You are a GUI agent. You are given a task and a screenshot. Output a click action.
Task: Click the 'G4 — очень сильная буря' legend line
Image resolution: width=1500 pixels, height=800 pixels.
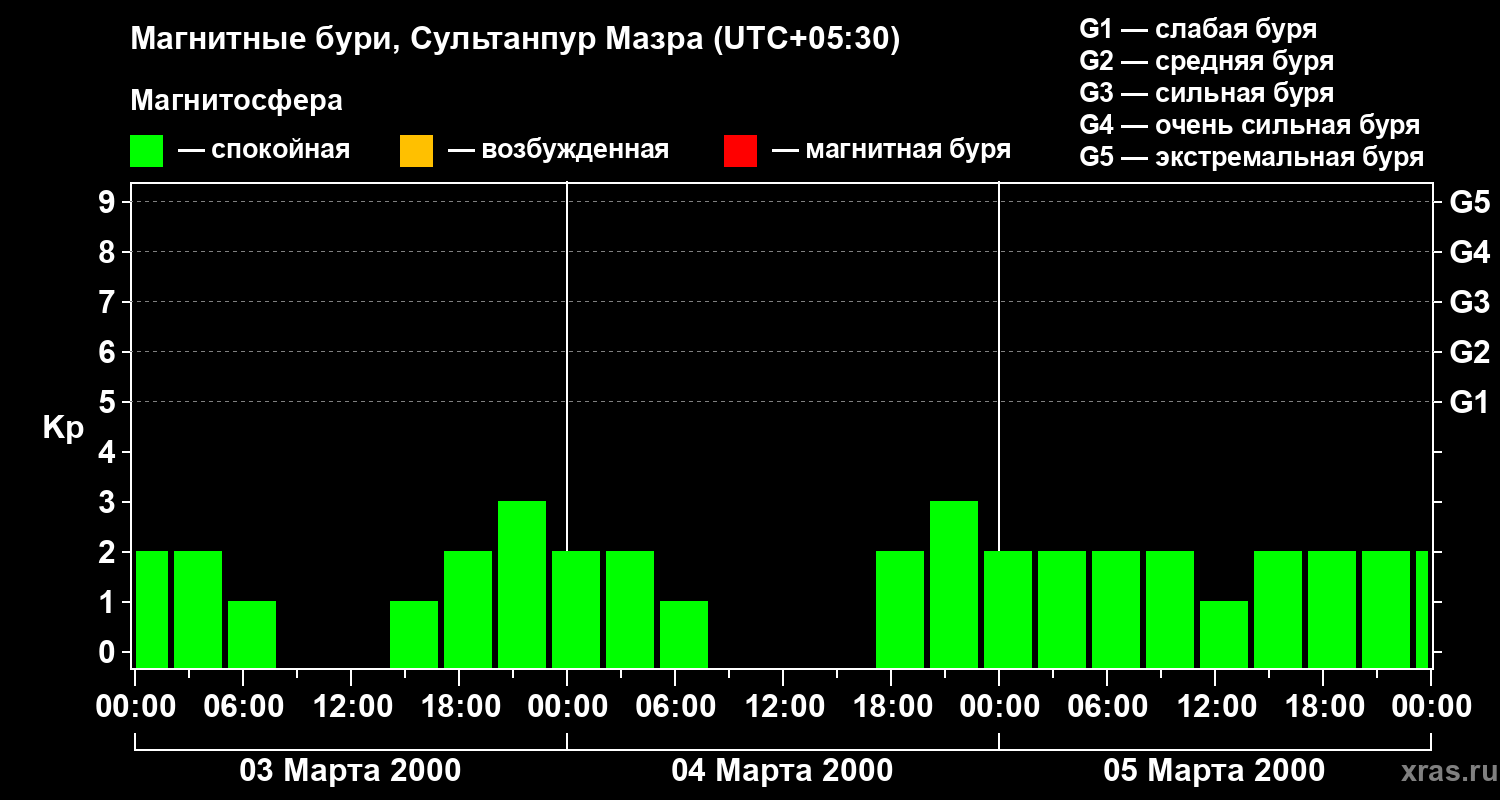(x=1250, y=125)
